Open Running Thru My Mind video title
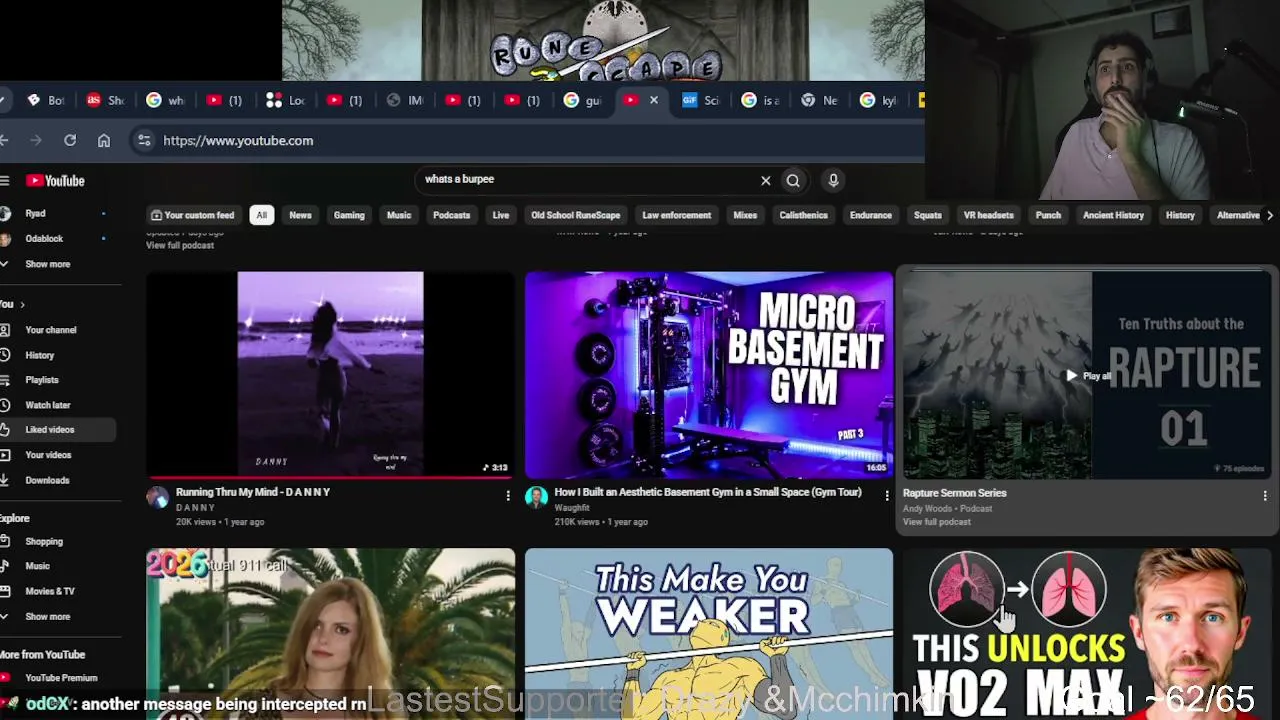The height and width of the screenshot is (720, 1280). pos(253,492)
